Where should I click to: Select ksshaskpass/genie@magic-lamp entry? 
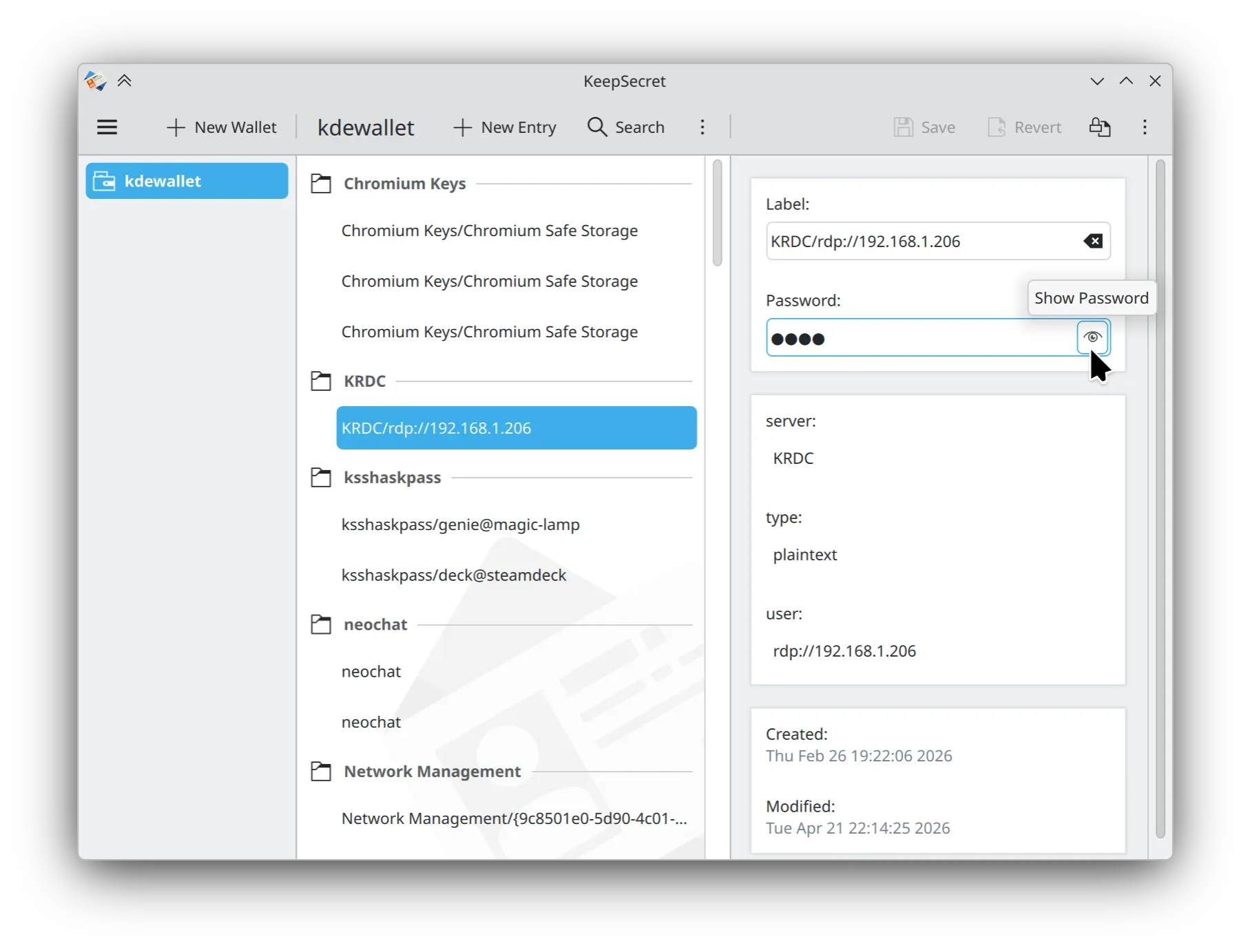point(517,525)
